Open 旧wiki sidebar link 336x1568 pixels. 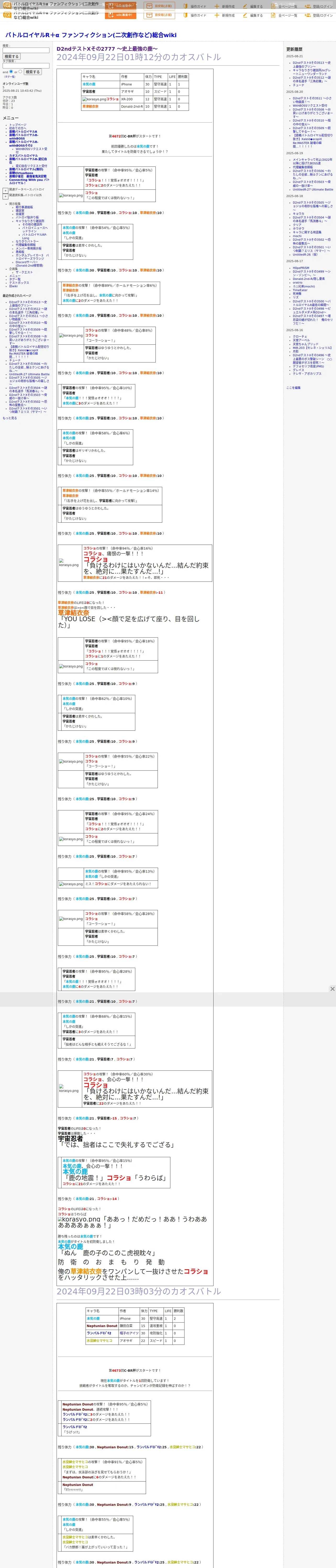(x=13, y=286)
